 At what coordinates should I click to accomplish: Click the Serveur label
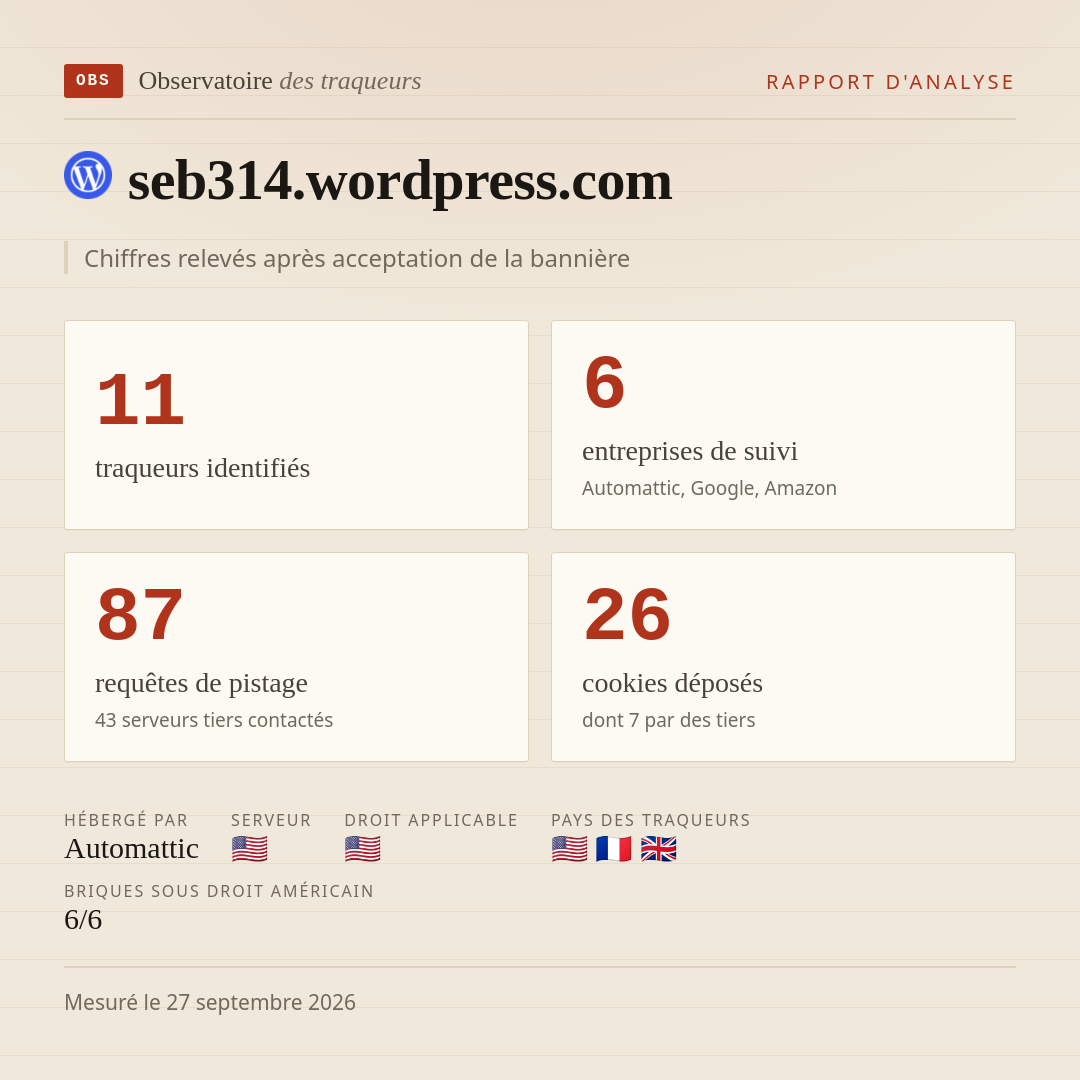[x=271, y=820]
